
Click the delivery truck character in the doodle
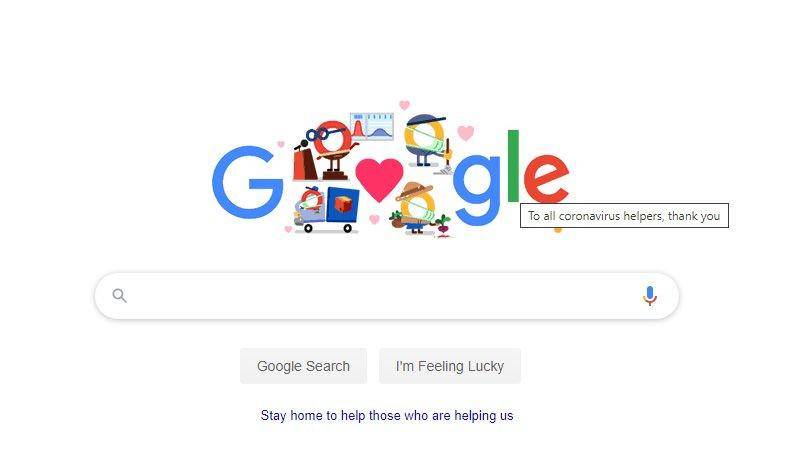click(327, 210)
